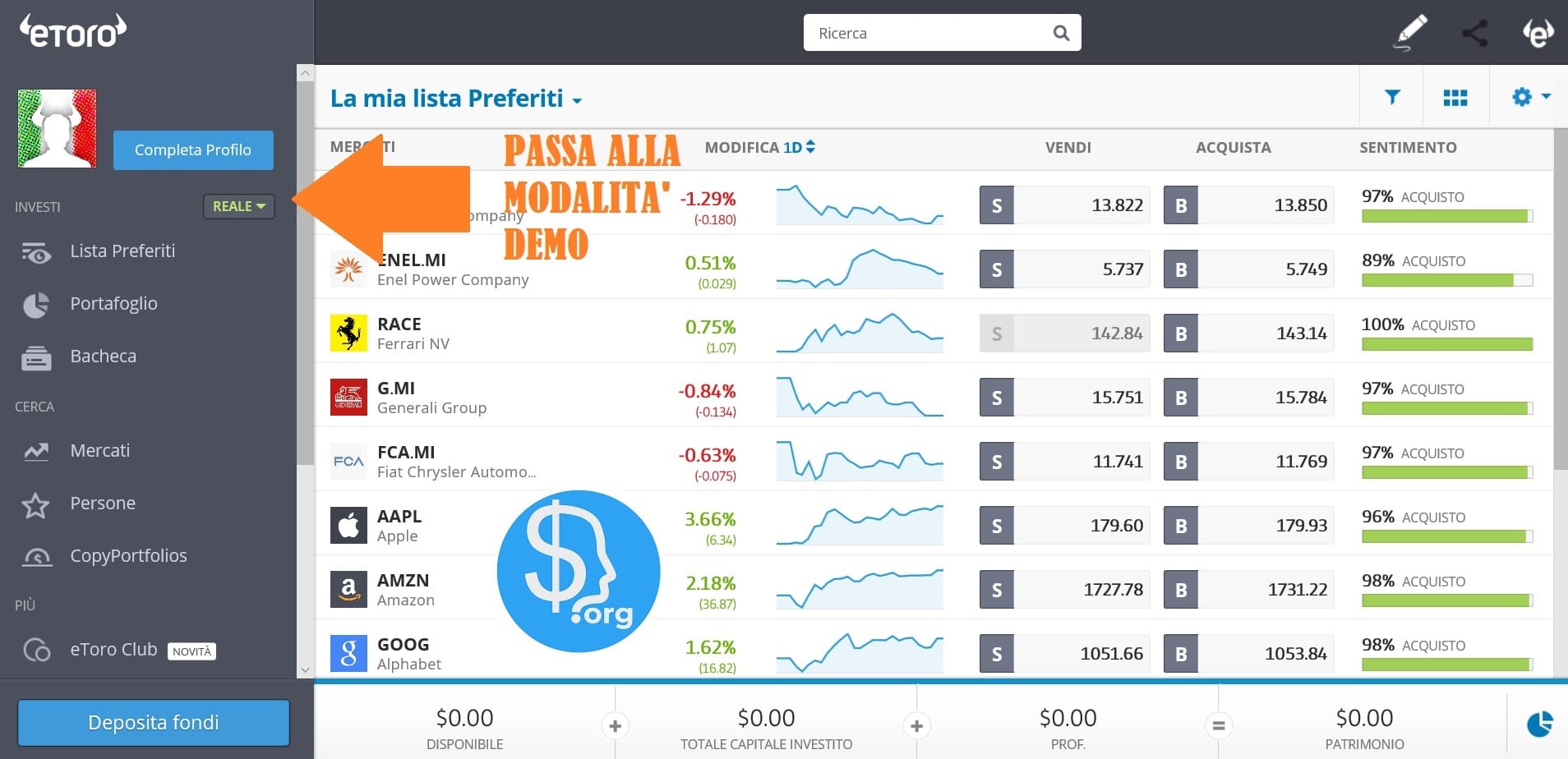Click the Persone star icon
This screenshot has height=759, width=1568.
(x=36, y=504)
